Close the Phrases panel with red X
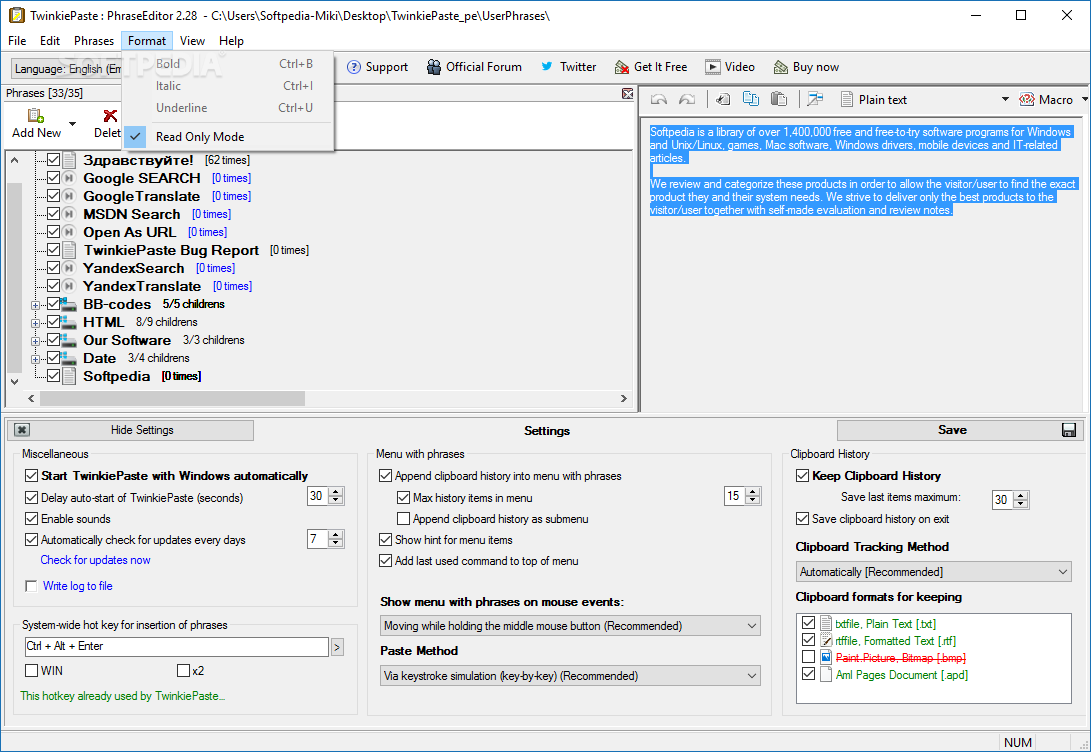The height and width of the screenshot is (752, 1091). (628, 93)
